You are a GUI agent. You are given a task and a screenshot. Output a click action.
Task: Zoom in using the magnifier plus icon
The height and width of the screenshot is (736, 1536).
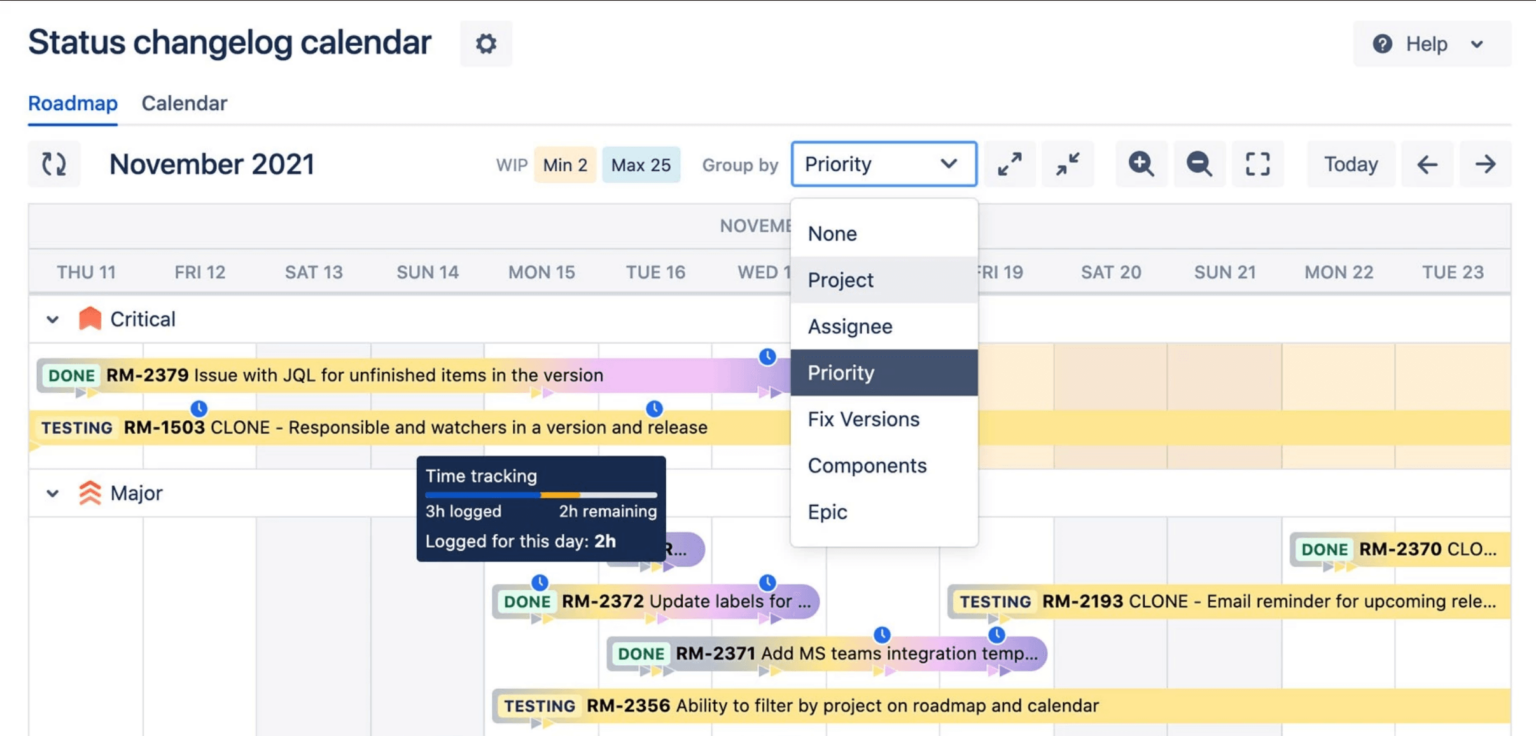[x=1140, y=164]
